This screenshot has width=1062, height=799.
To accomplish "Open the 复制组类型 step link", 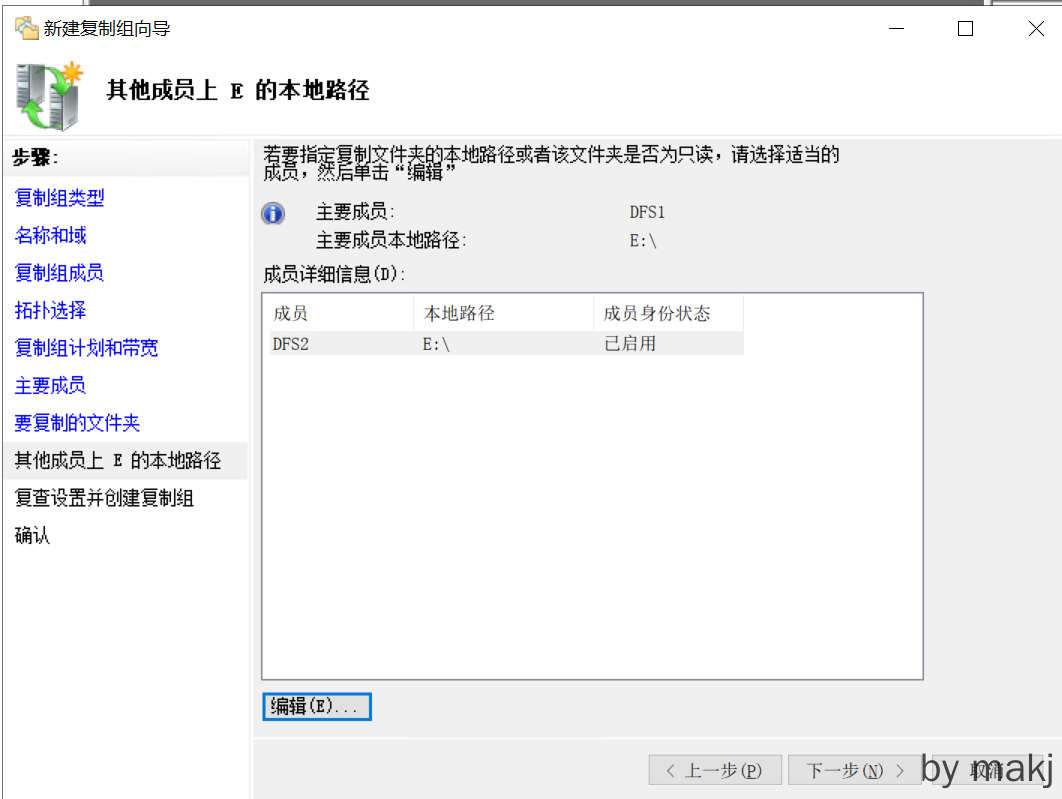I will coord(59,198).
